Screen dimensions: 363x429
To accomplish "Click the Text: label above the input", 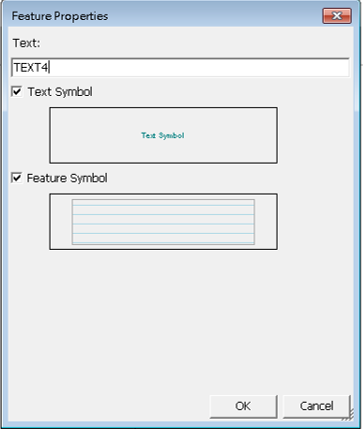I will 26,43.
